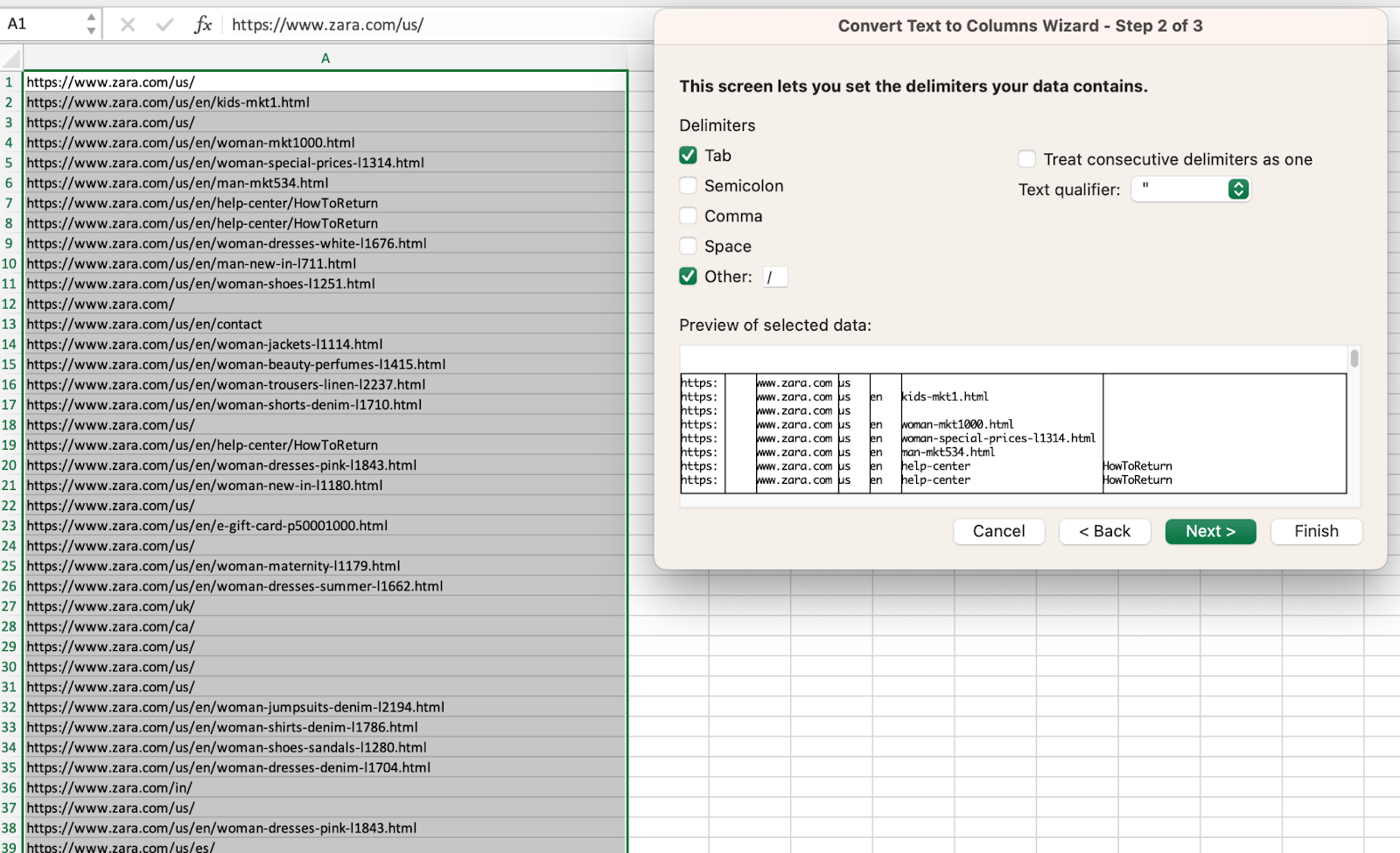This screenshot has width=1400, height=853.
Task: Click cell A10 man-new-in-l711 URL
Action: tap(325, 263)
